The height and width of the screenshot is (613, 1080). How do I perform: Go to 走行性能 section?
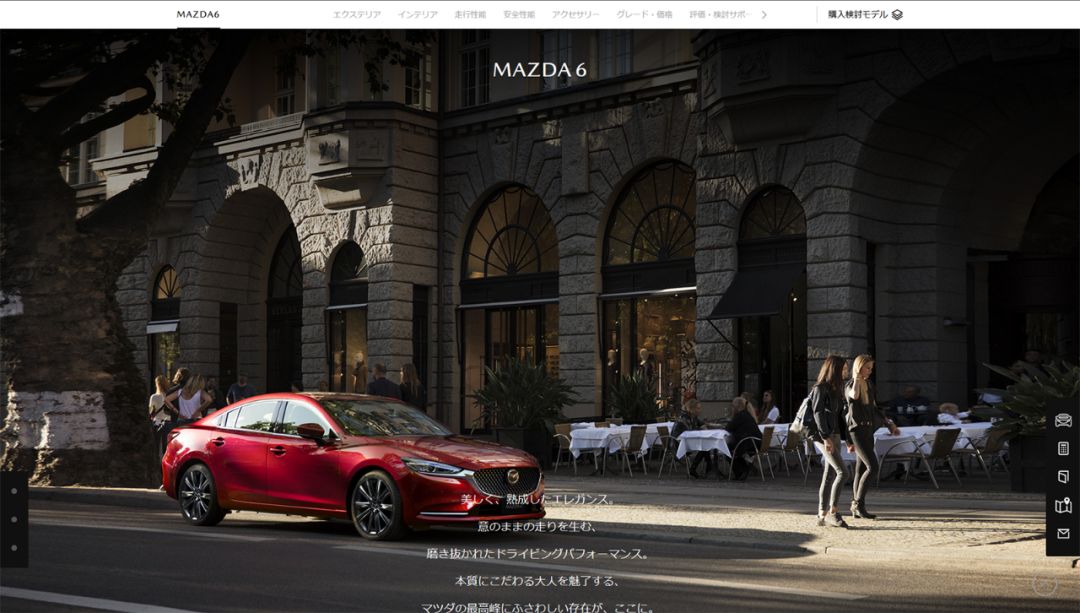470,15
